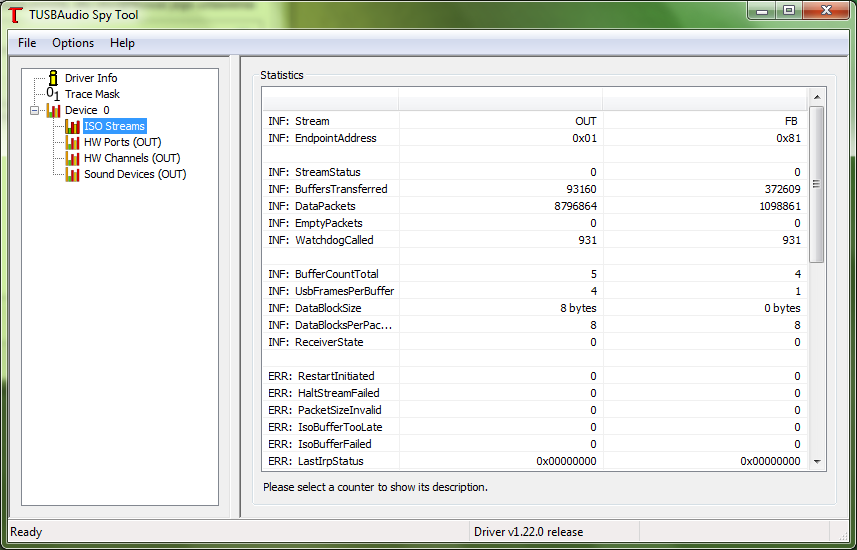Screen dimensions: 857x550
Task: Click the HW Channels (OUT) icon
Action: point(72,158)
